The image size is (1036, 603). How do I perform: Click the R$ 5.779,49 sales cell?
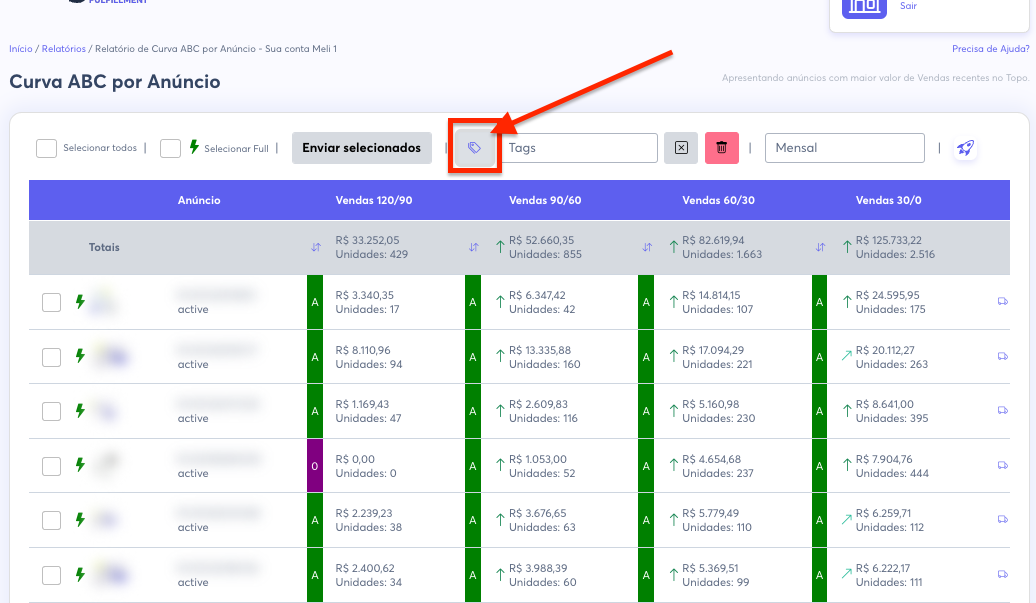(x=711, y=513)
